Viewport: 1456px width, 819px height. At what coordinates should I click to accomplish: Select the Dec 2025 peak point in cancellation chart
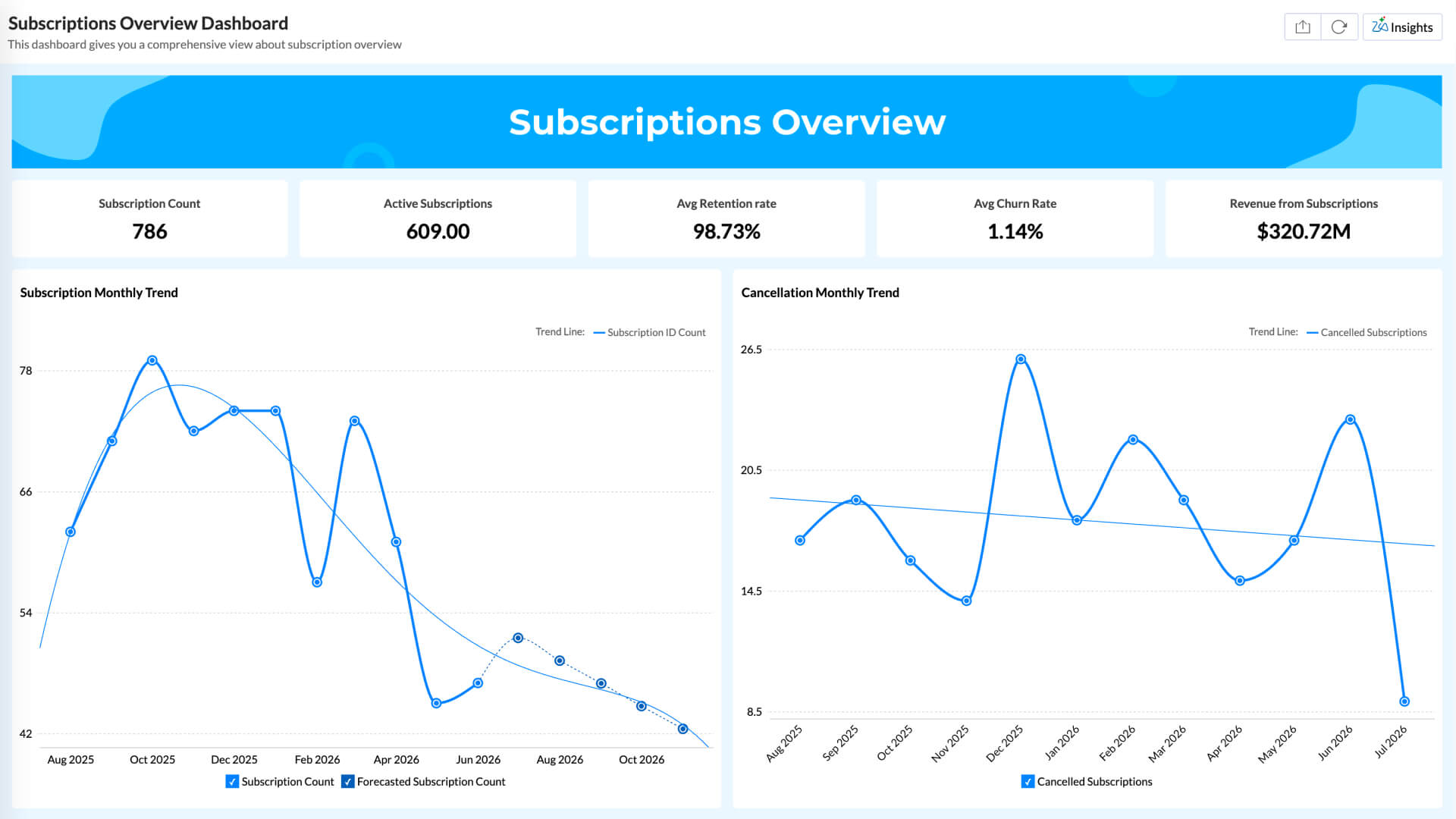pyautogui.click(x=1021, y=359)
